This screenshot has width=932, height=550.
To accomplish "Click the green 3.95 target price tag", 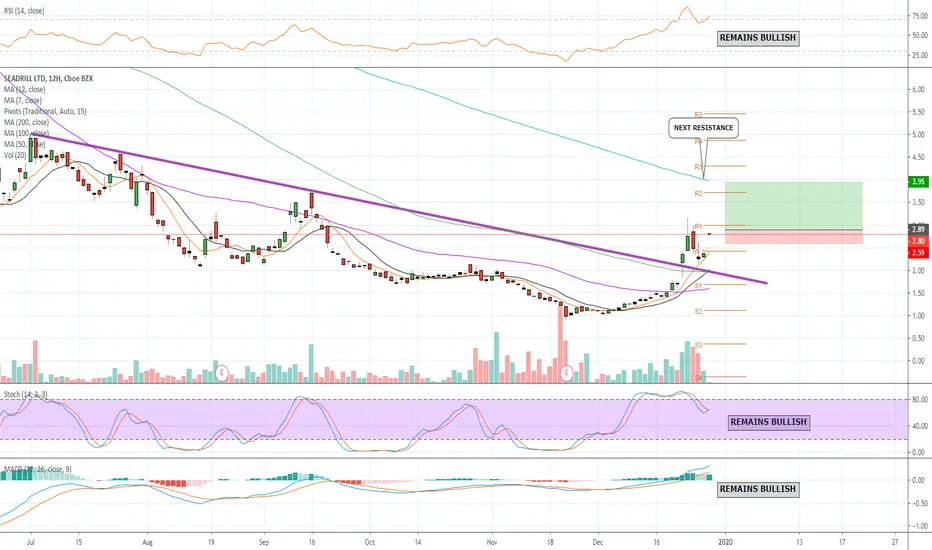I will (x=918, y=181).
